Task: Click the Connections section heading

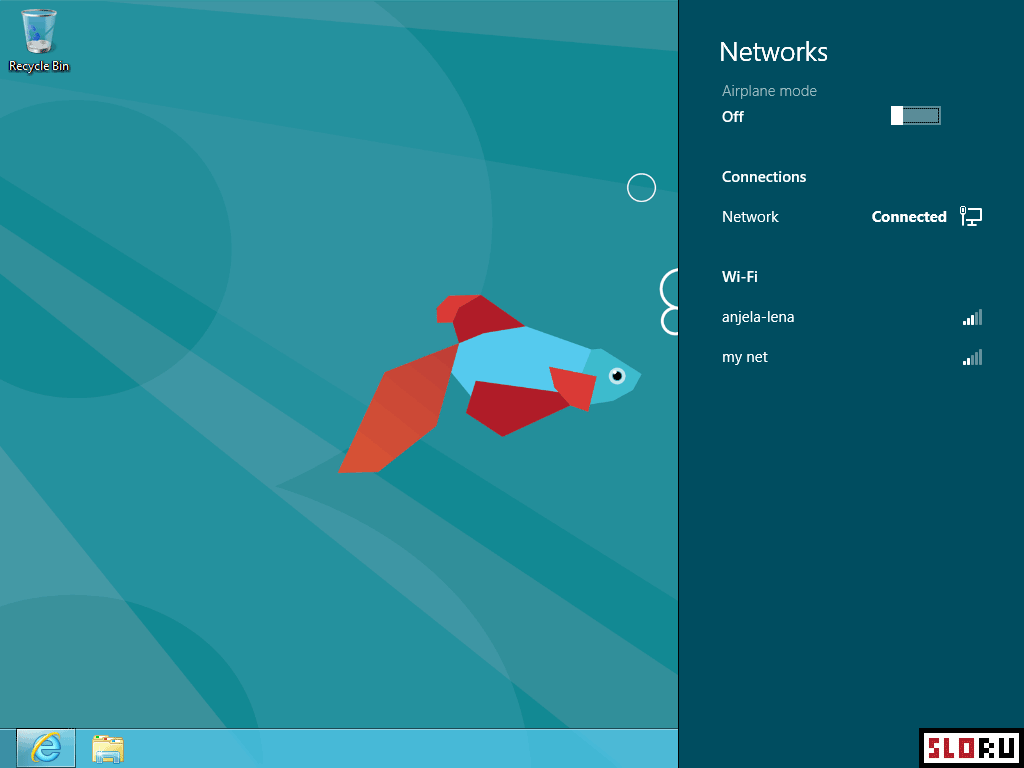Action: (x=764, y=177)
